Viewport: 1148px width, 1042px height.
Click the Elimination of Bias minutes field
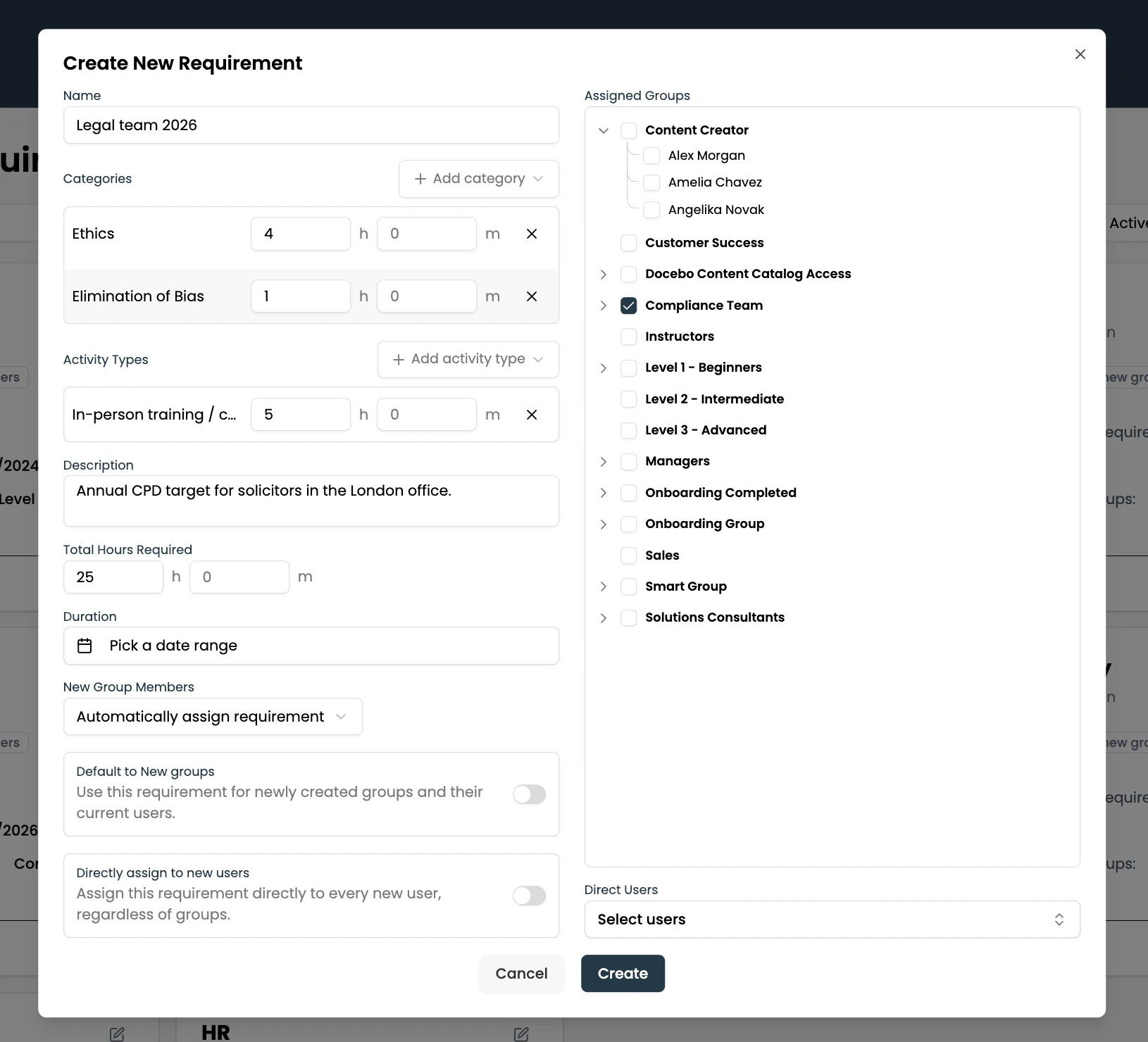pos(427,296)
